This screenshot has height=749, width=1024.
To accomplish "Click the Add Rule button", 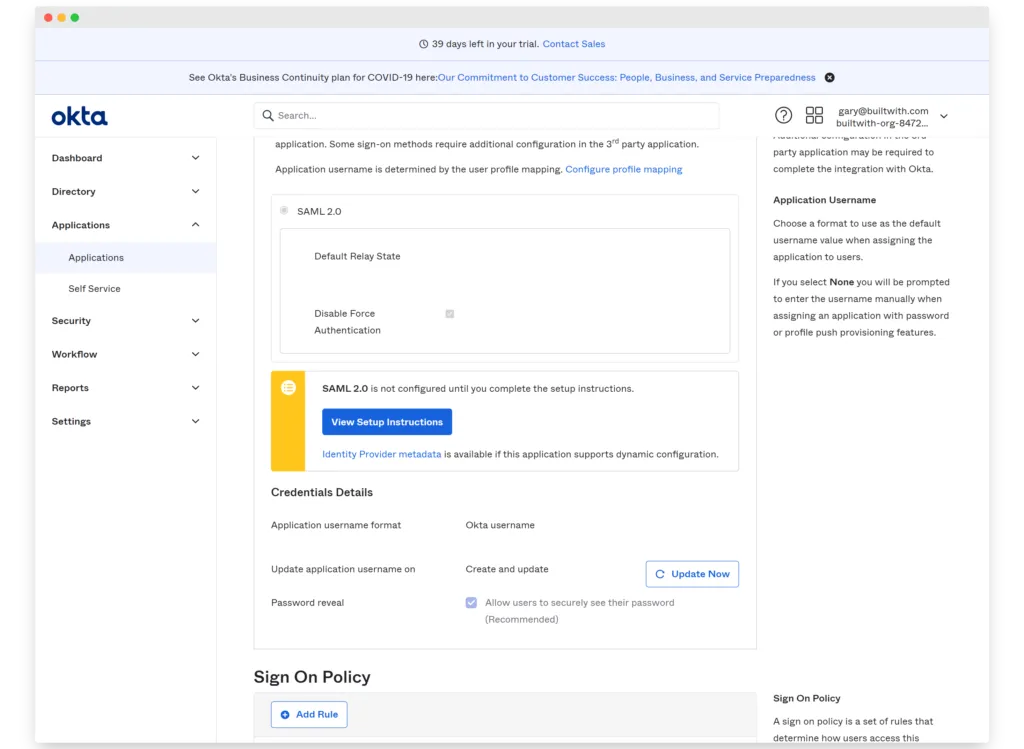I will point(309,714).
